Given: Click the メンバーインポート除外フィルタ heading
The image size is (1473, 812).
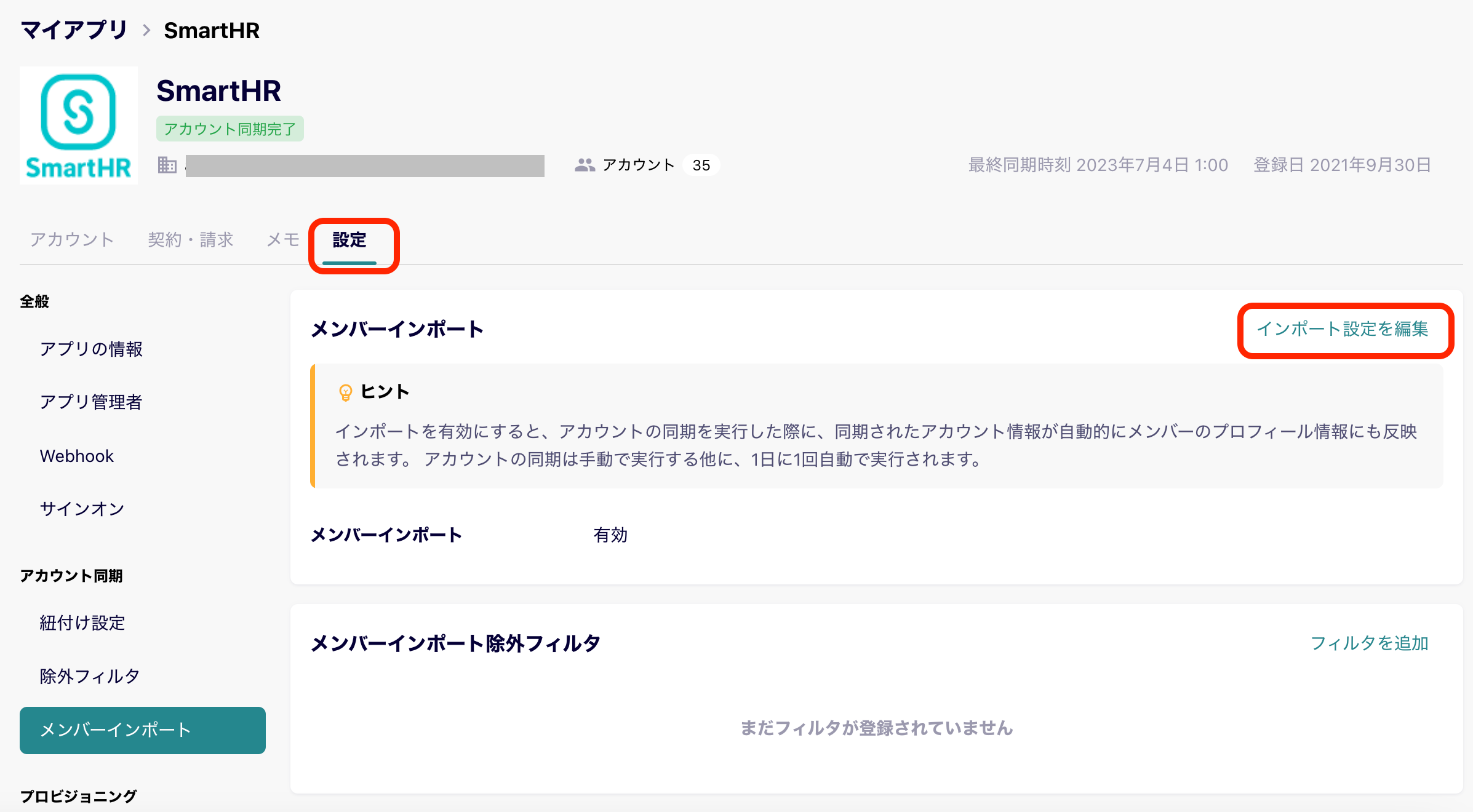Looking at the screenshot, I should pyautogui.click(x=455, y=643).
